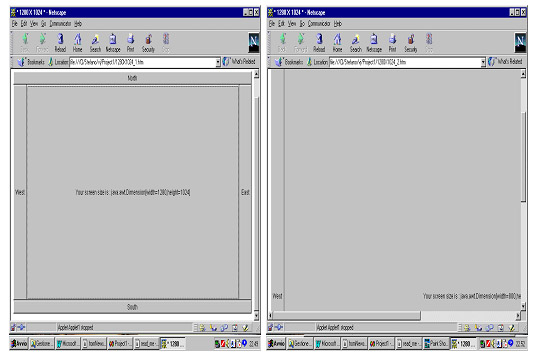Click Netscape toolbar icon in 1024_2.htm window
The width and height of the screenshot is (537, 362).
coord(374,42)
